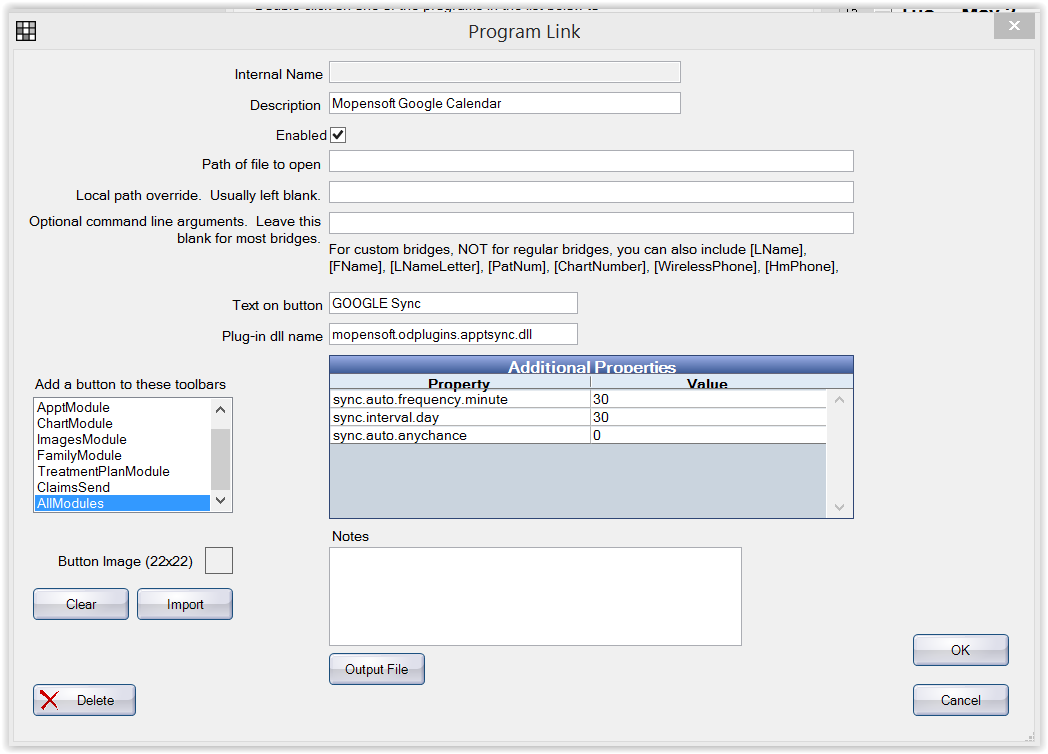Screen dimensions: 1048x754
Task: Click the Path of file to open field
Action: (x=591, y=161)
